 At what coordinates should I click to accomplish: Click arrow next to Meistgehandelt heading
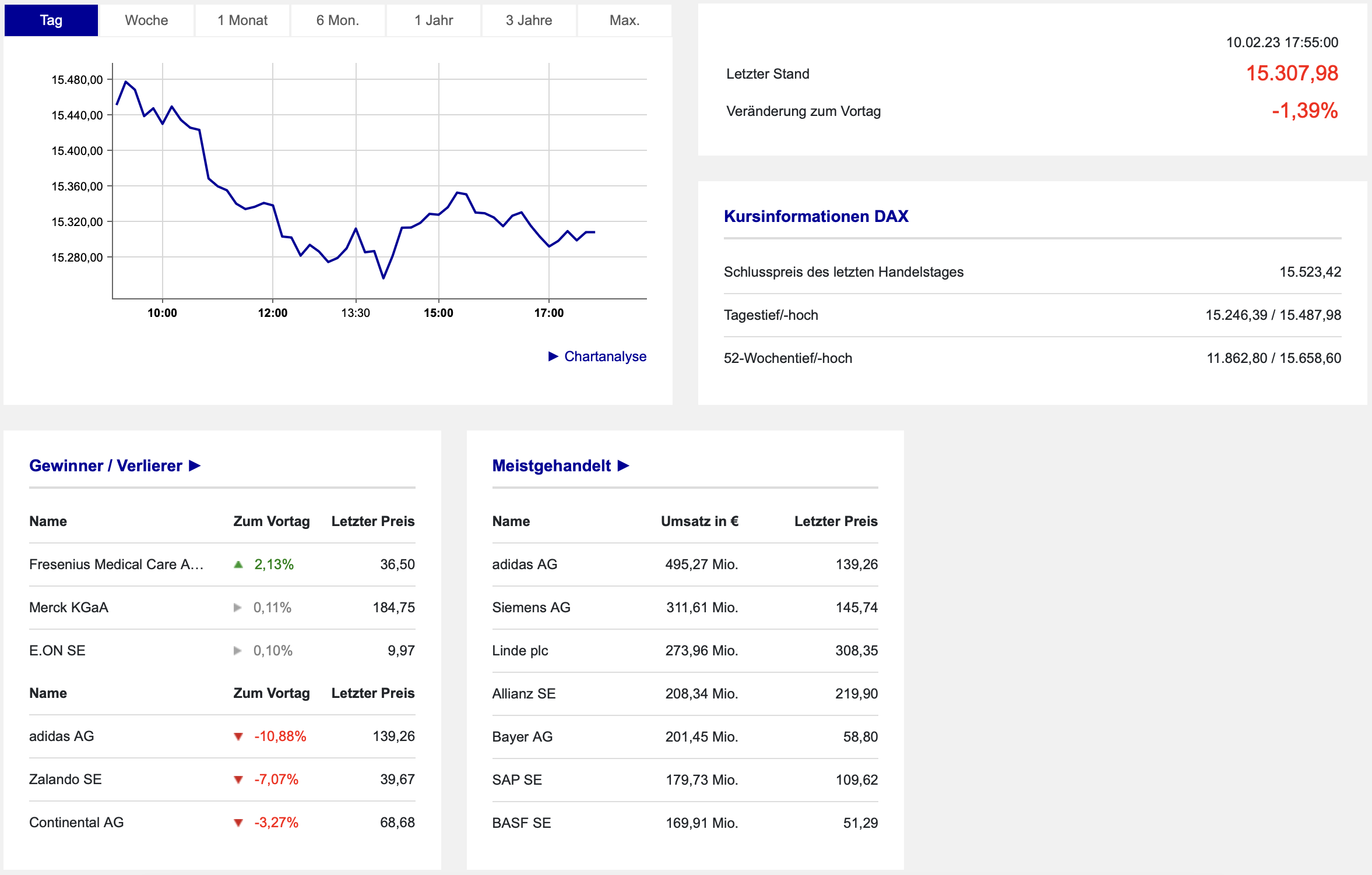(623, 466)
